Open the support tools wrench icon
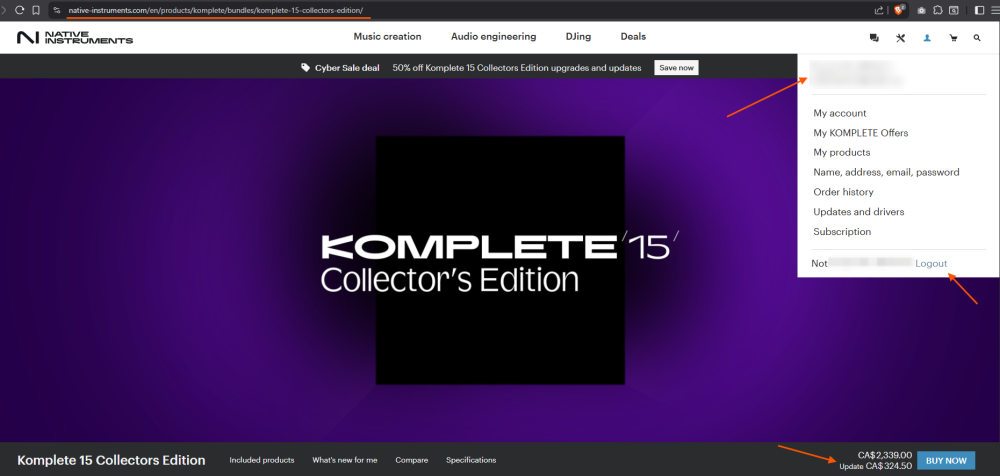The width and height of the screenshot is (1000, 476). pos(901,38)
